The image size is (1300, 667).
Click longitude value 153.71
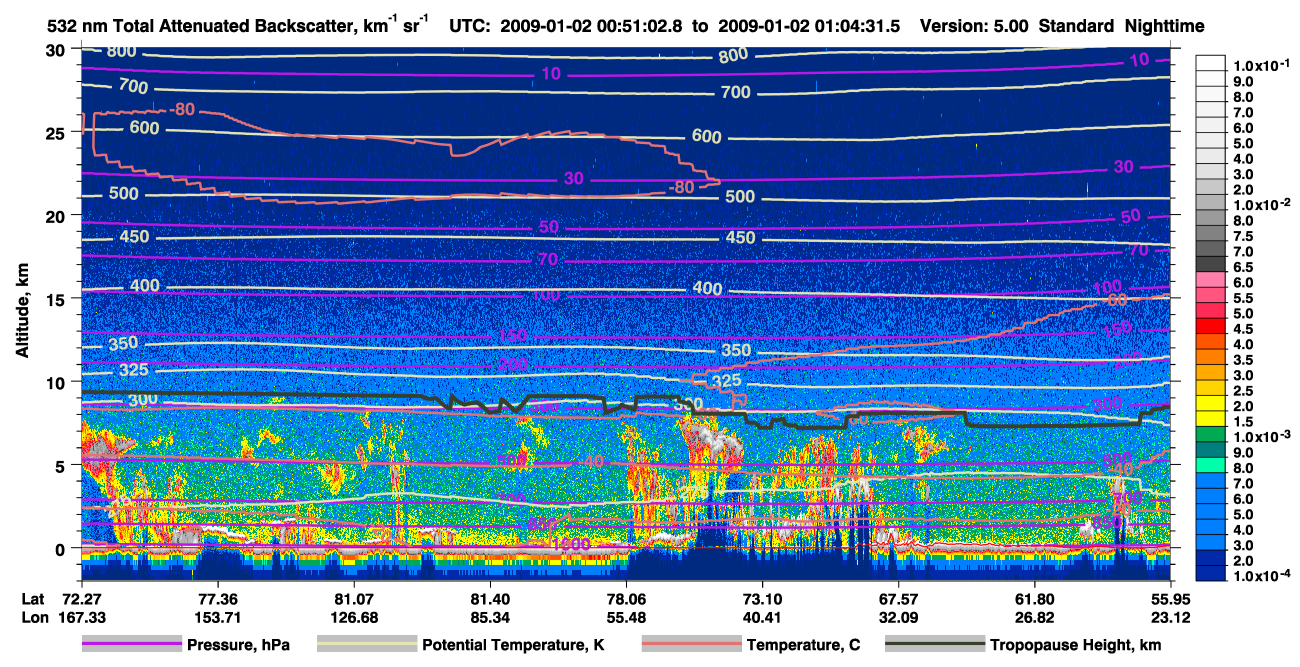(216, 616)
